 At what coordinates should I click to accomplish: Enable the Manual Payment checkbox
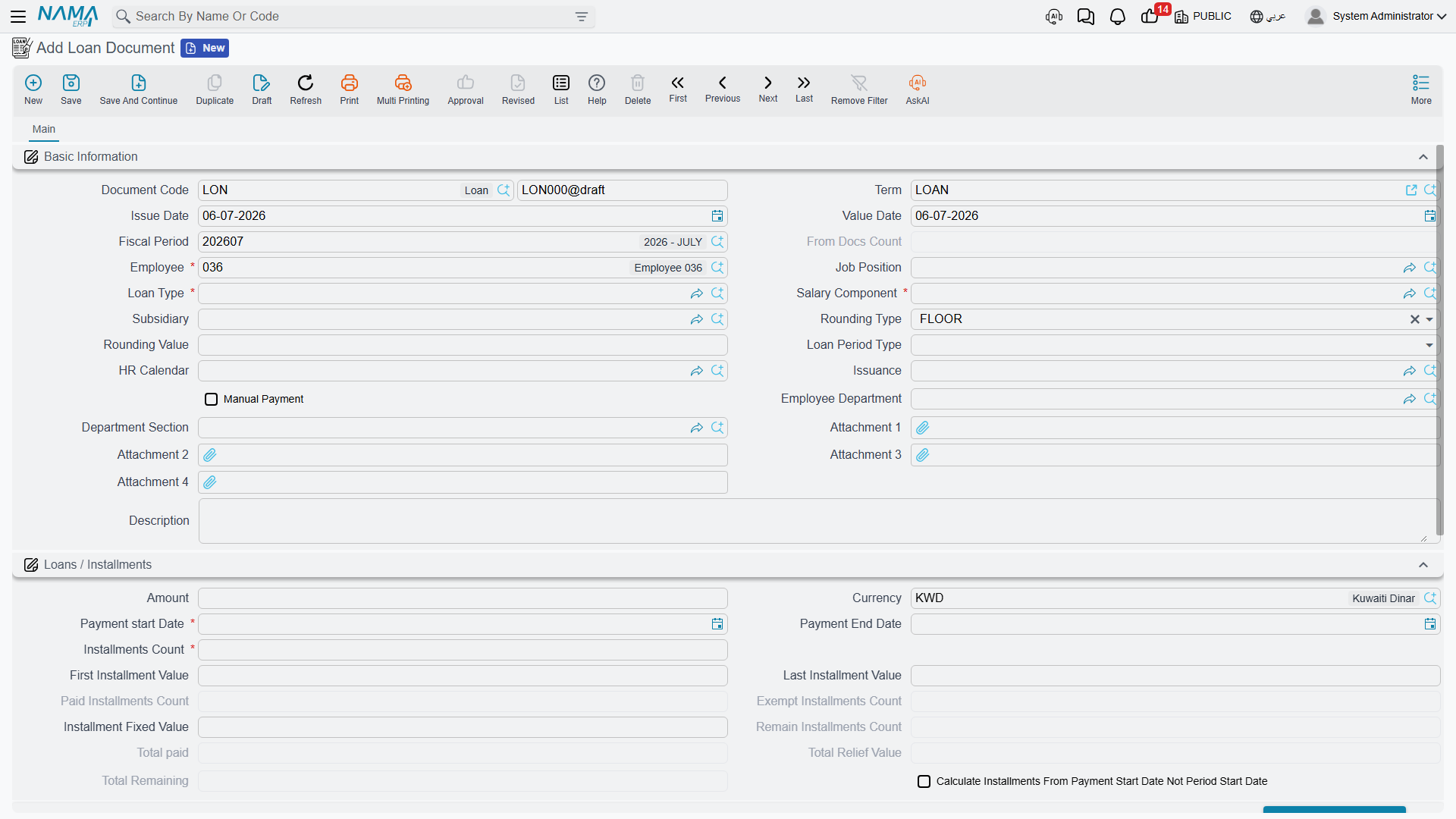212,400
